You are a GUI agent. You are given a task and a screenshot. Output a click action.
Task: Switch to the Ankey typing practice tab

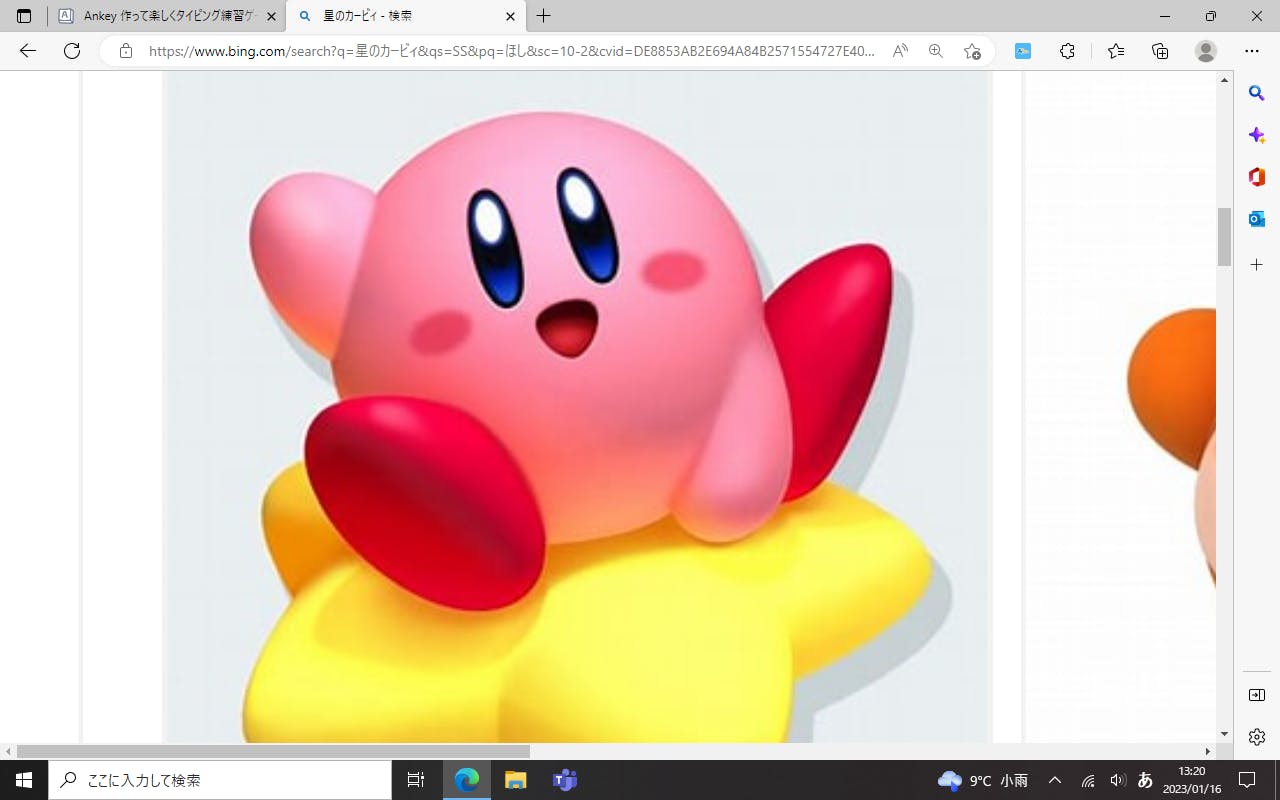tap(160, 16)
